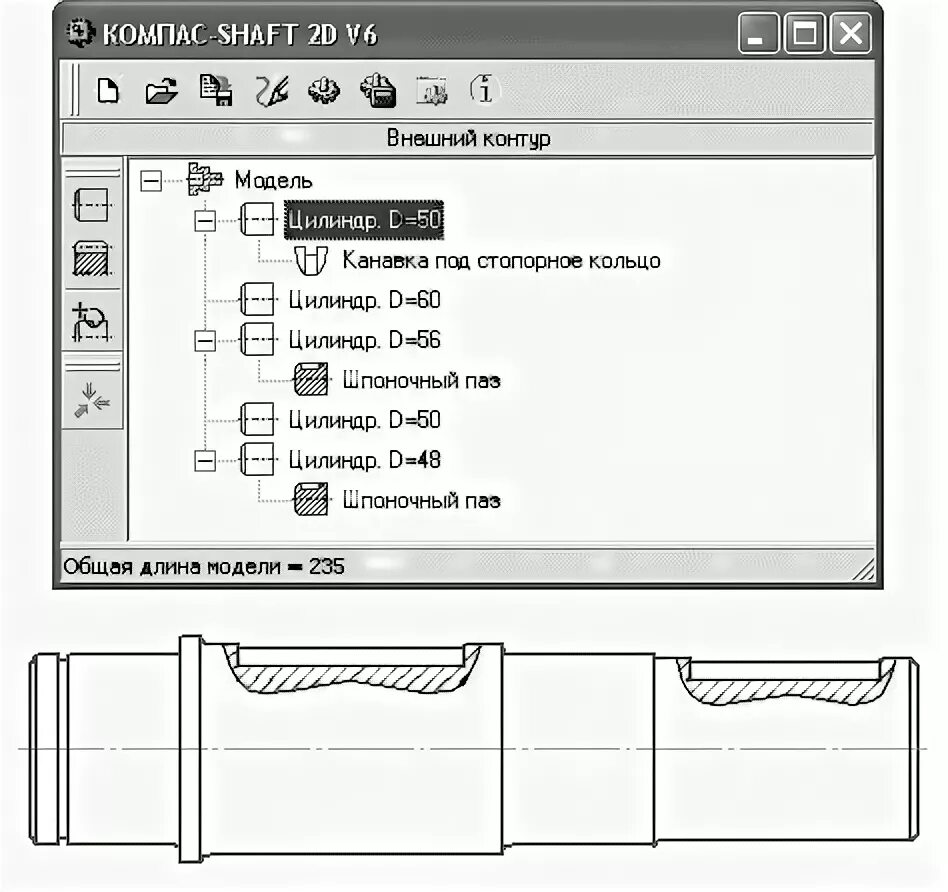Select Шпоночный паз under Цилиндр. D=56

(421, 380)
